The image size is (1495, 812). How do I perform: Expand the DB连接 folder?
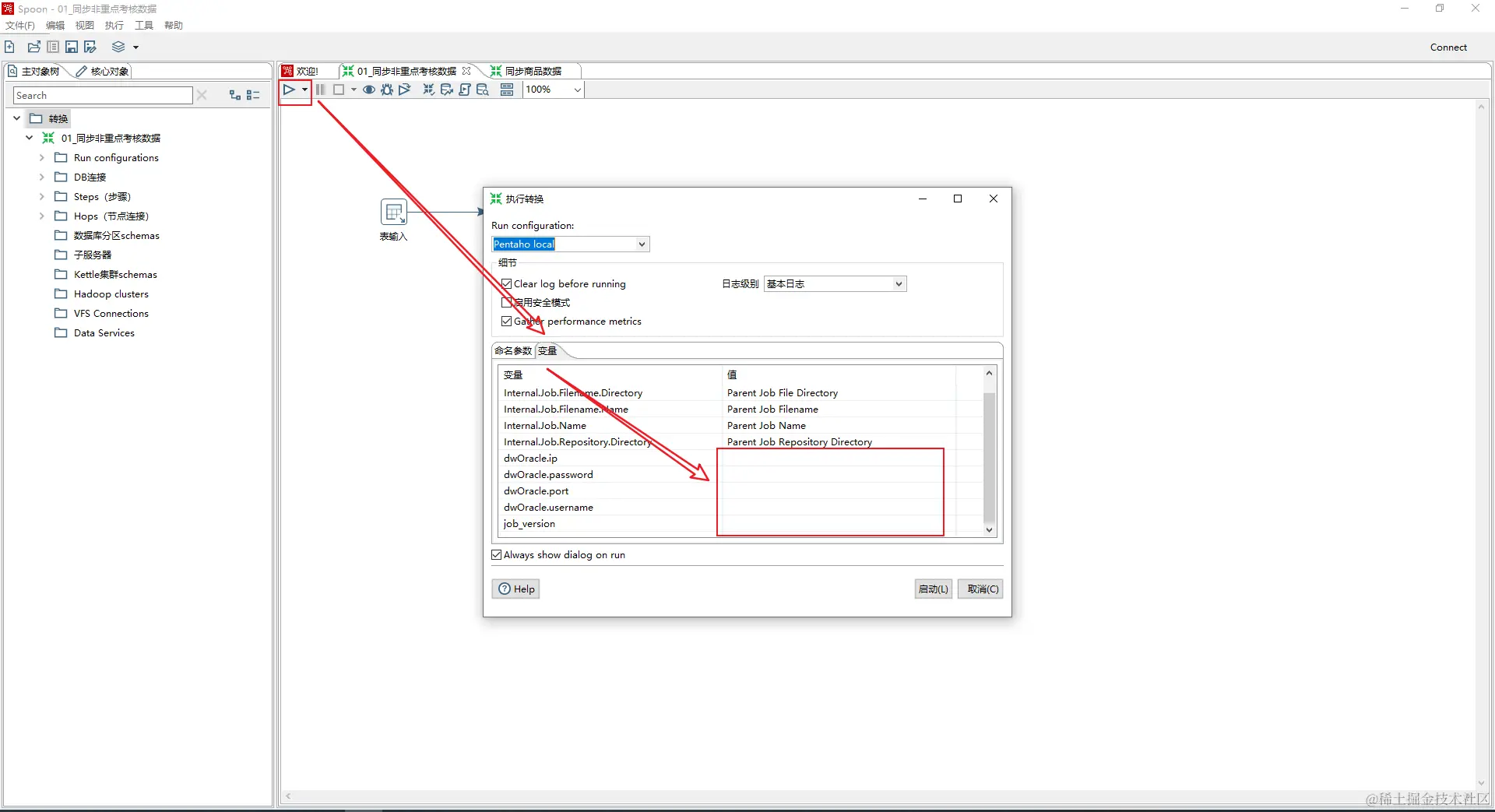click(x=41, y=177)
